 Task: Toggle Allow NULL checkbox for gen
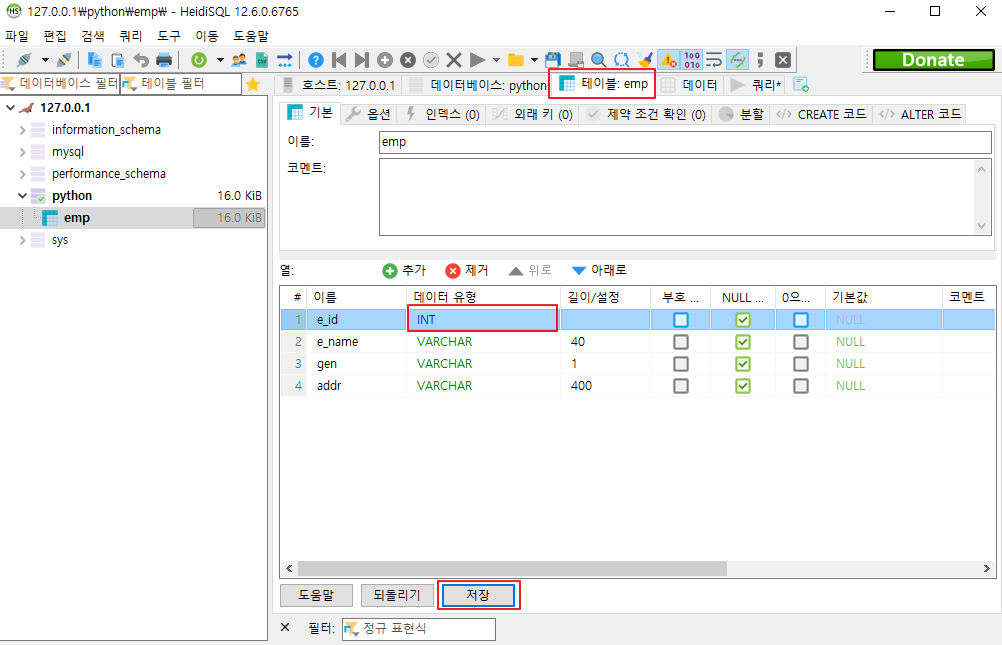743,364
